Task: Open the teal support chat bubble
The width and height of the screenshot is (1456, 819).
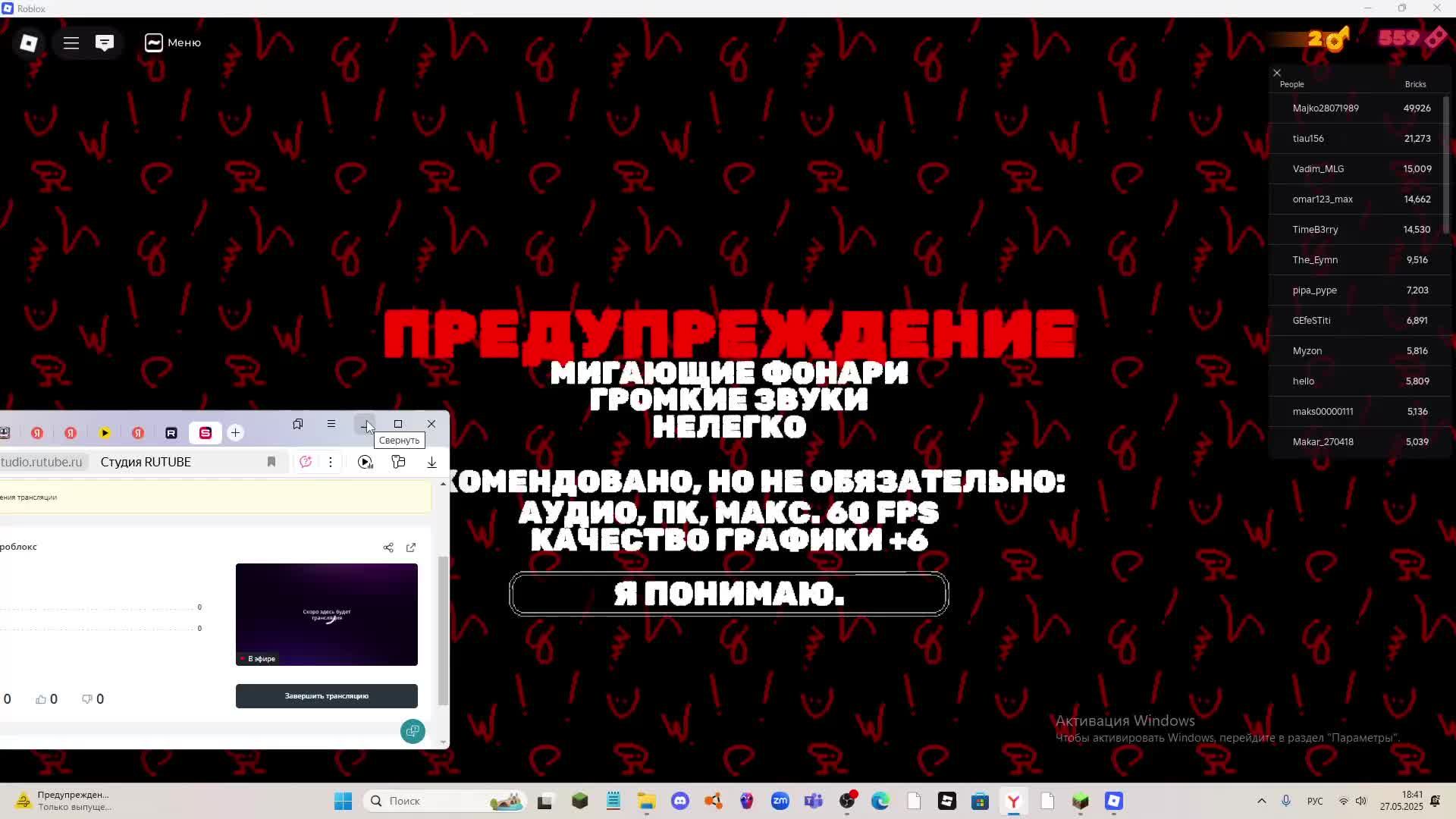Action: pos(413,731)
